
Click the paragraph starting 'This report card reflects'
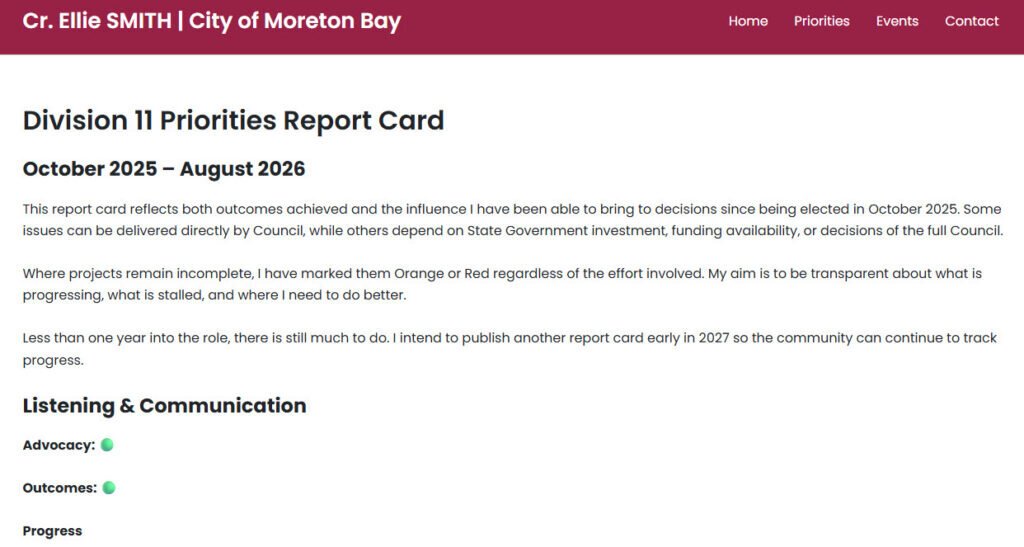pos(513,220)
